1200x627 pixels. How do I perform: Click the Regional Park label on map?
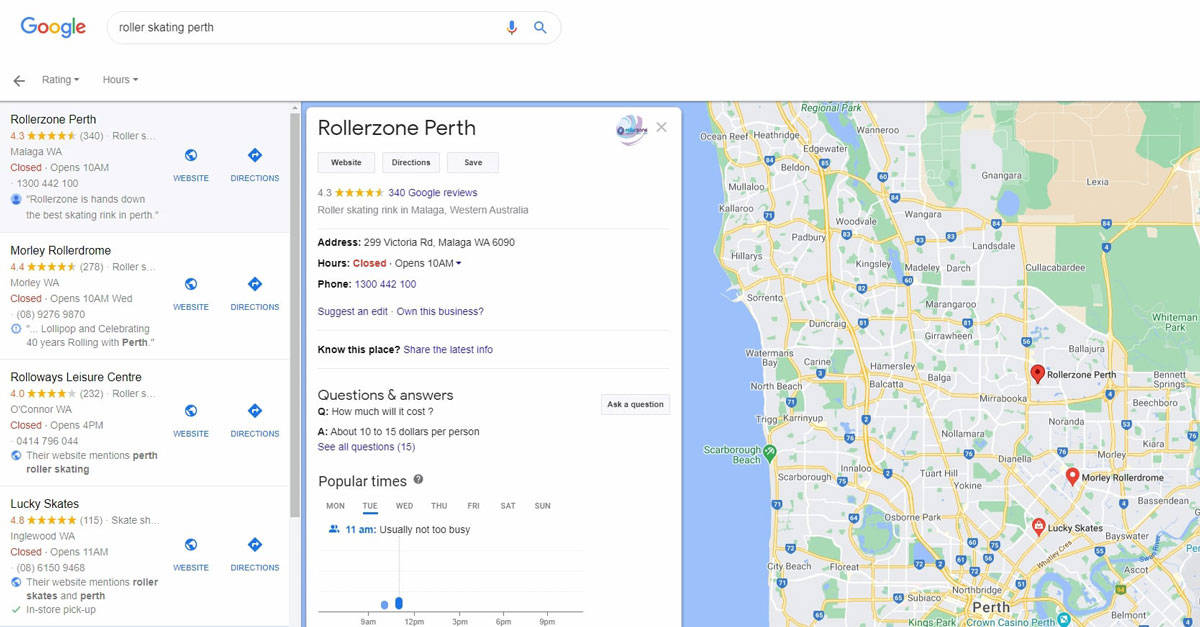pyautogui.click(x=831, y=108)
